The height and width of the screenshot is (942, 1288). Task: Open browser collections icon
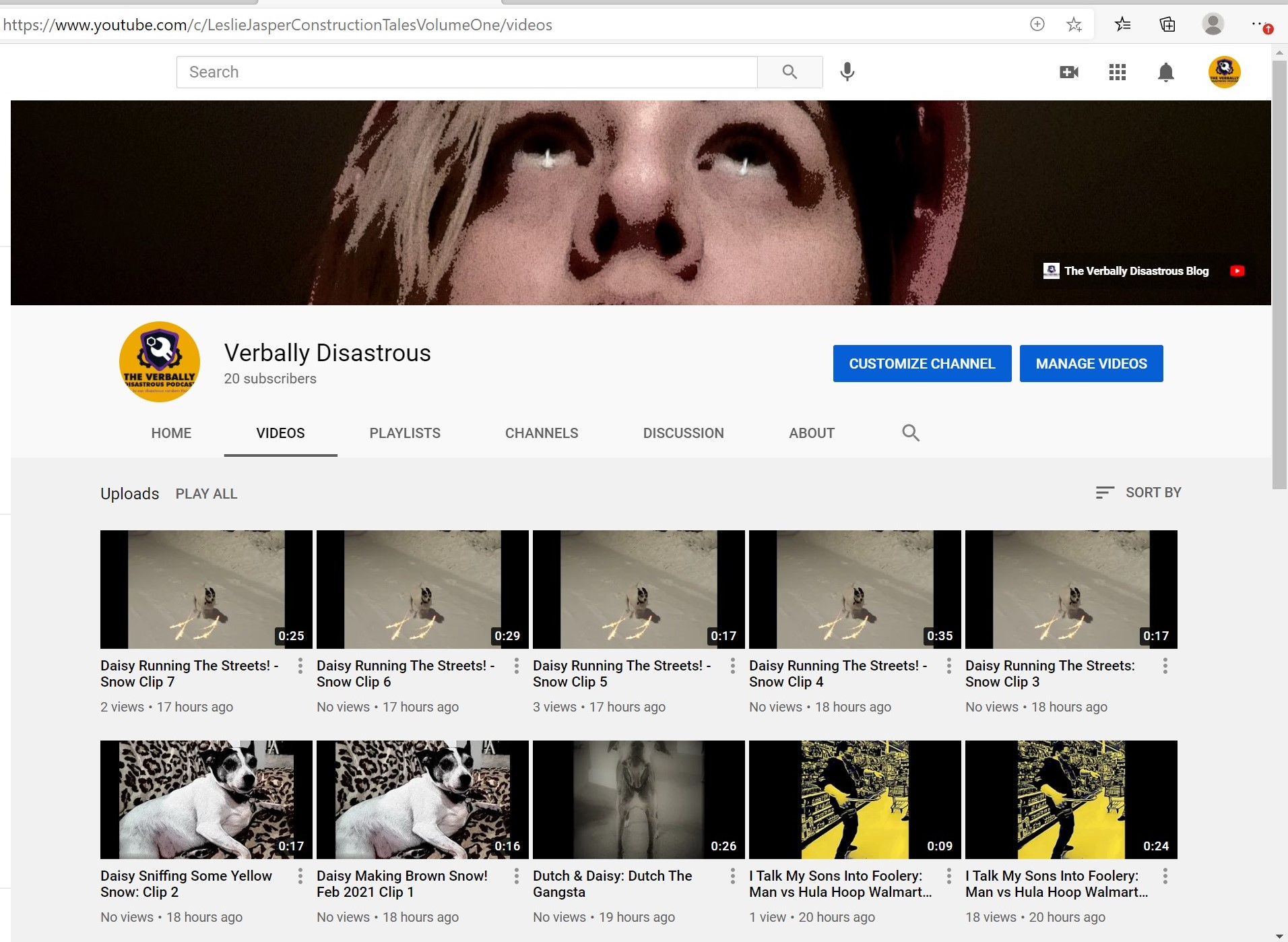click(x=1167, y=25)
